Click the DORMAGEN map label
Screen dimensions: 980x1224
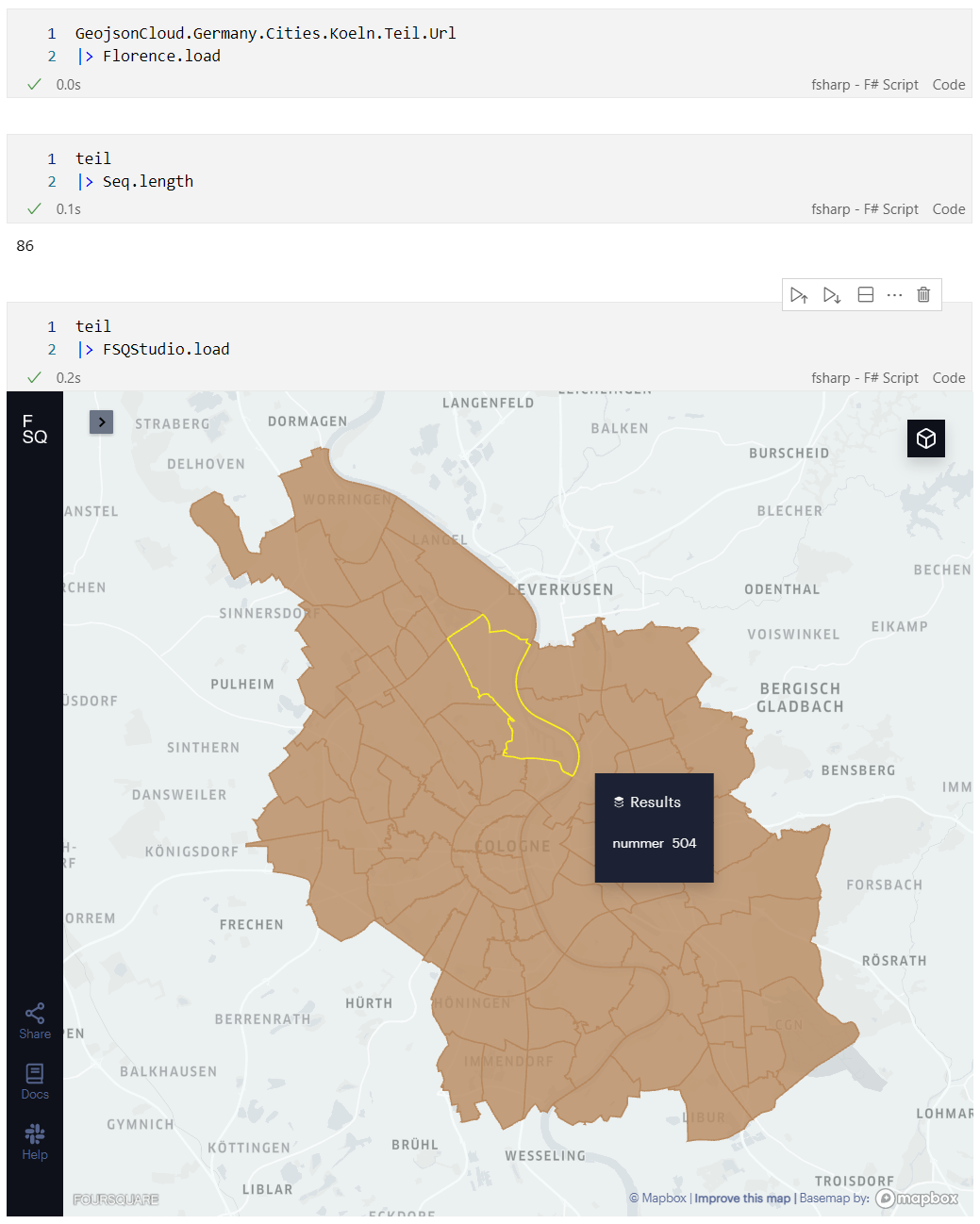pyautogui.click(x=307, y=421)
